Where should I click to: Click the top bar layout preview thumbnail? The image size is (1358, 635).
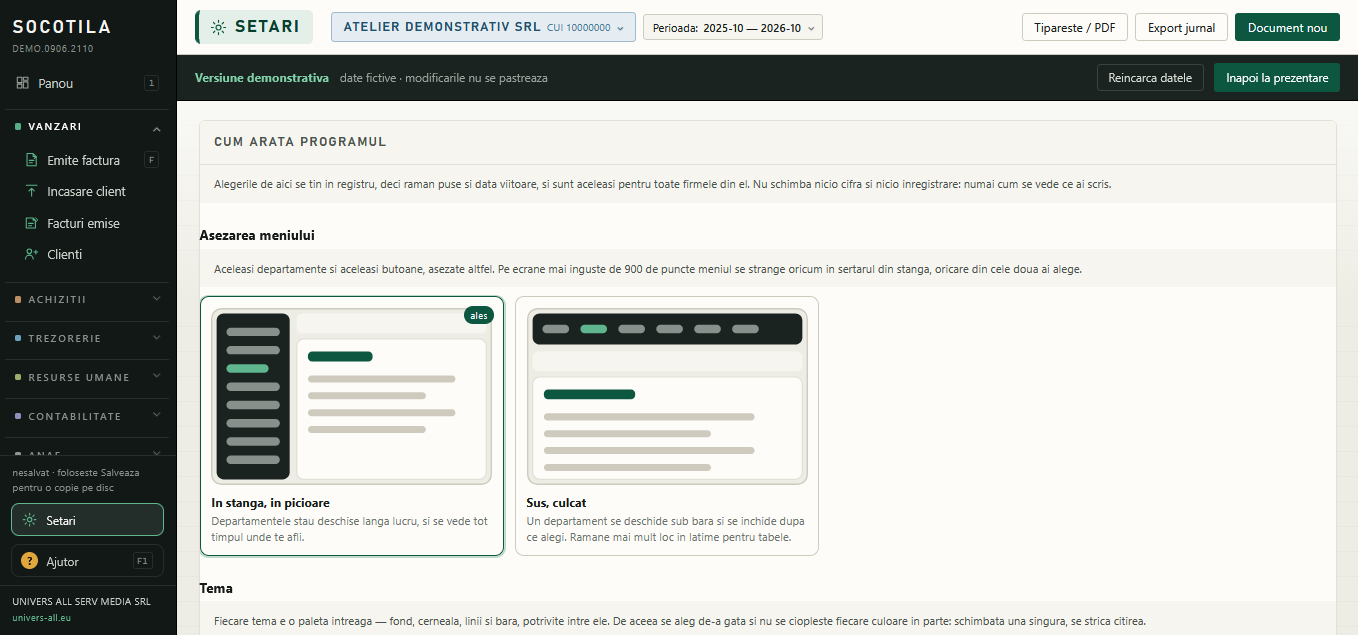click(x=667, y=397)
